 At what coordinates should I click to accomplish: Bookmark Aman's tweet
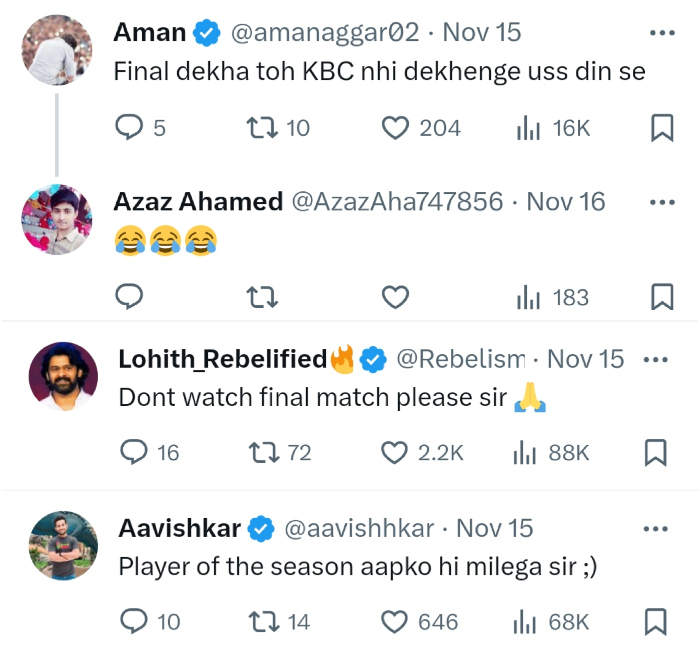662,128
